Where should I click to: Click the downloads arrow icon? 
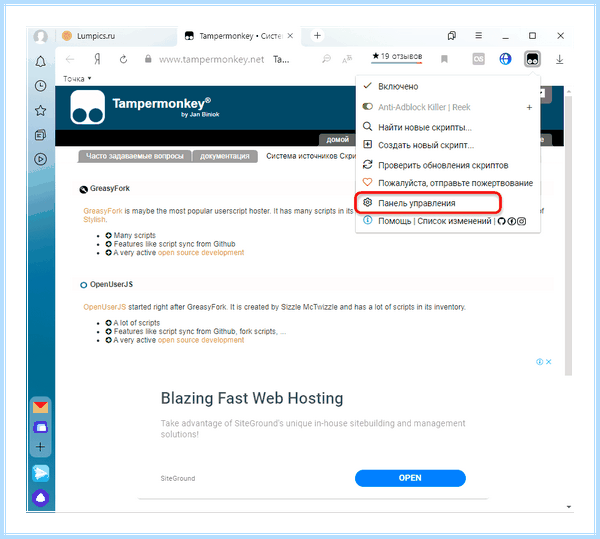(x=559, y=59)
